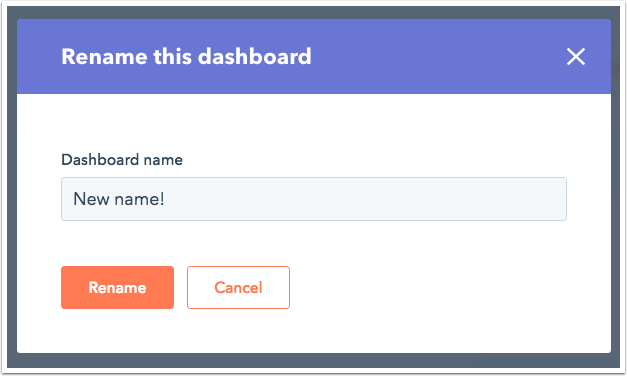
Task: Click blank white area of dialog body
Action: tap(440, 288)
